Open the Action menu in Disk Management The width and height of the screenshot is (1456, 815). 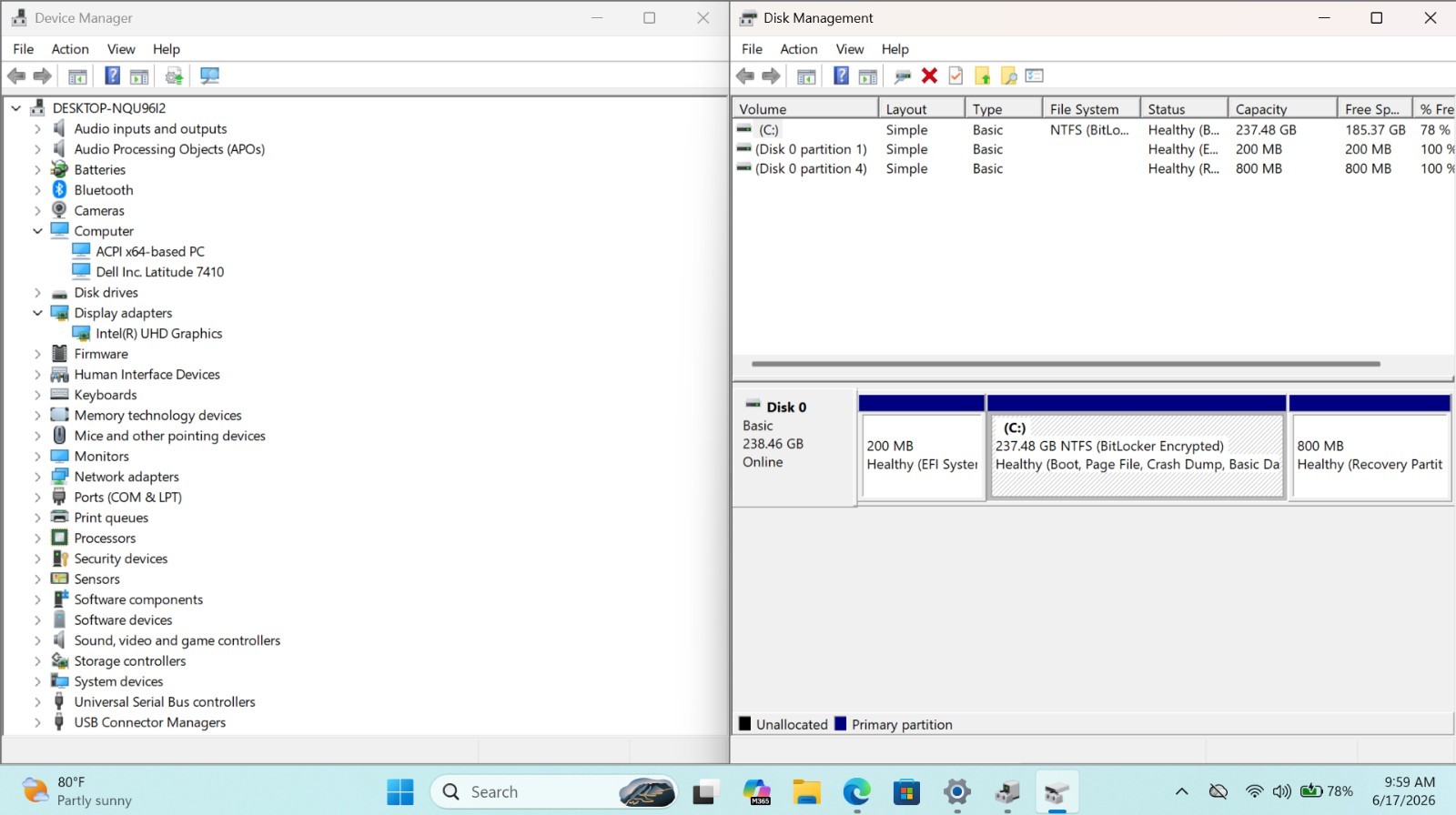pyautogui.click(x=799, y=49)
